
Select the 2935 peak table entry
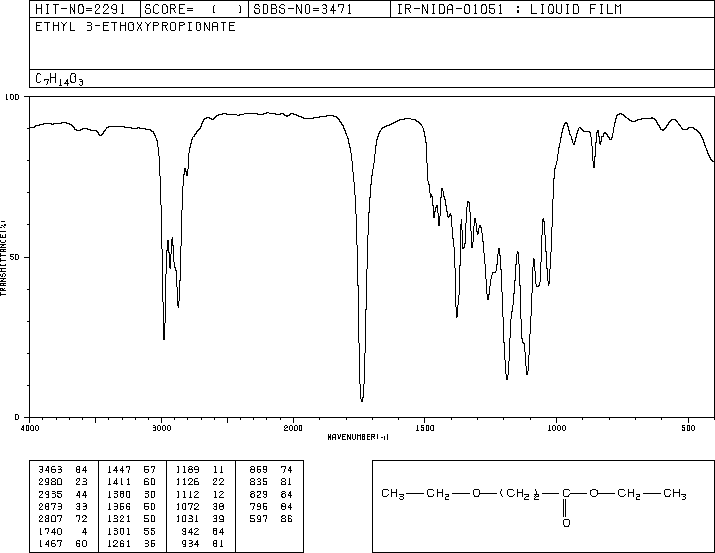[x=63, y=494]
